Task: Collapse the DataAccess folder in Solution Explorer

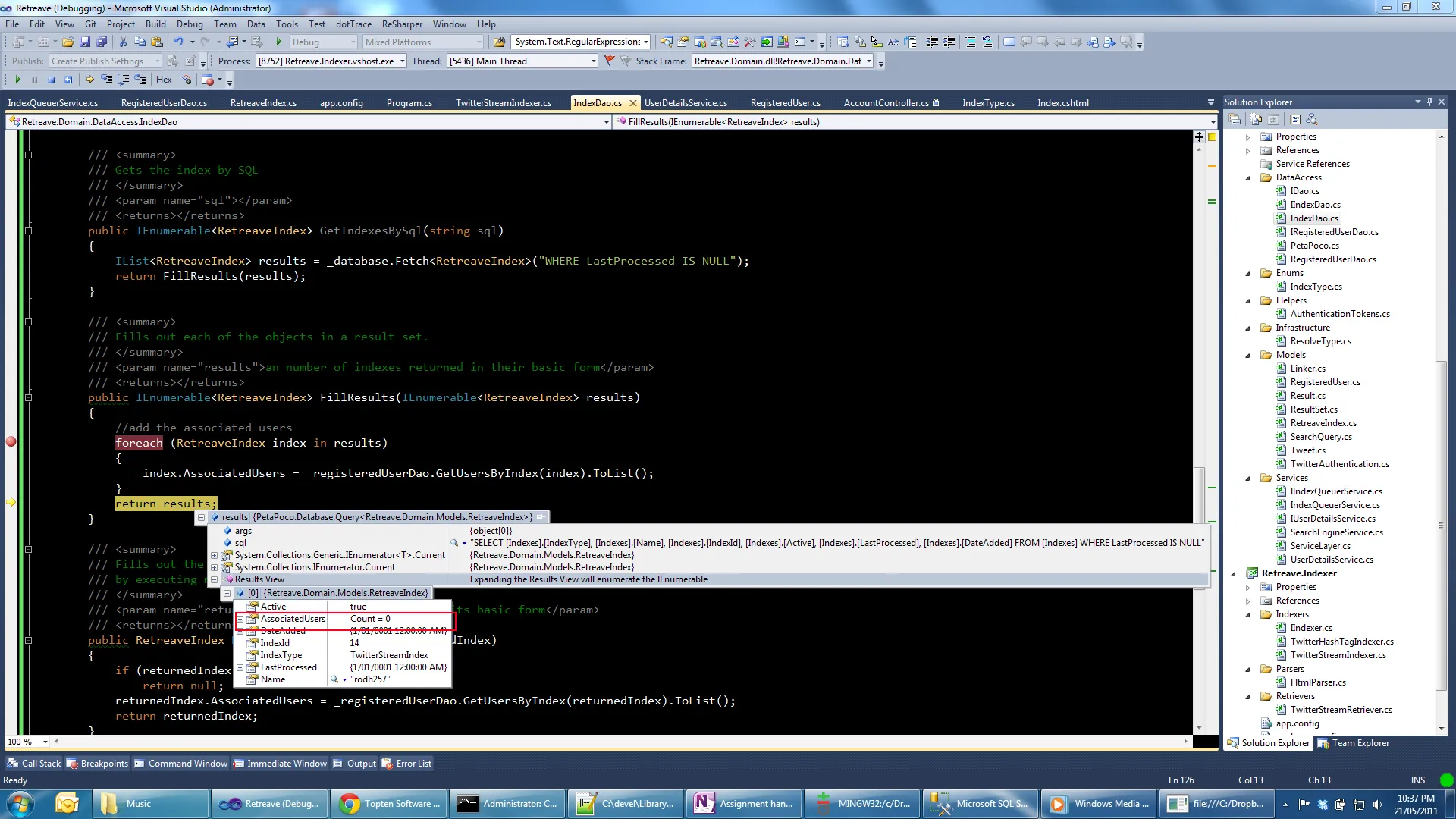Action: pyautogui.click(x=1248, y=178)
